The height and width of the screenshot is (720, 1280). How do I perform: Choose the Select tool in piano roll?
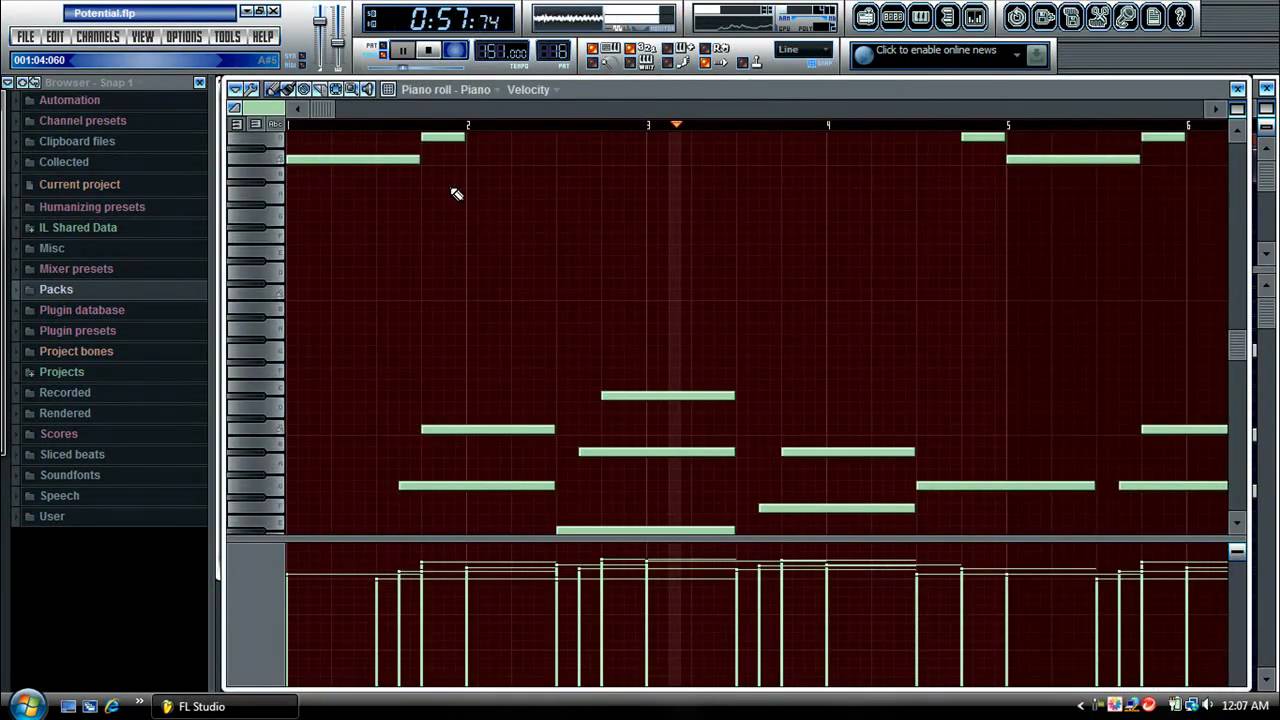(x=336, y=89)
